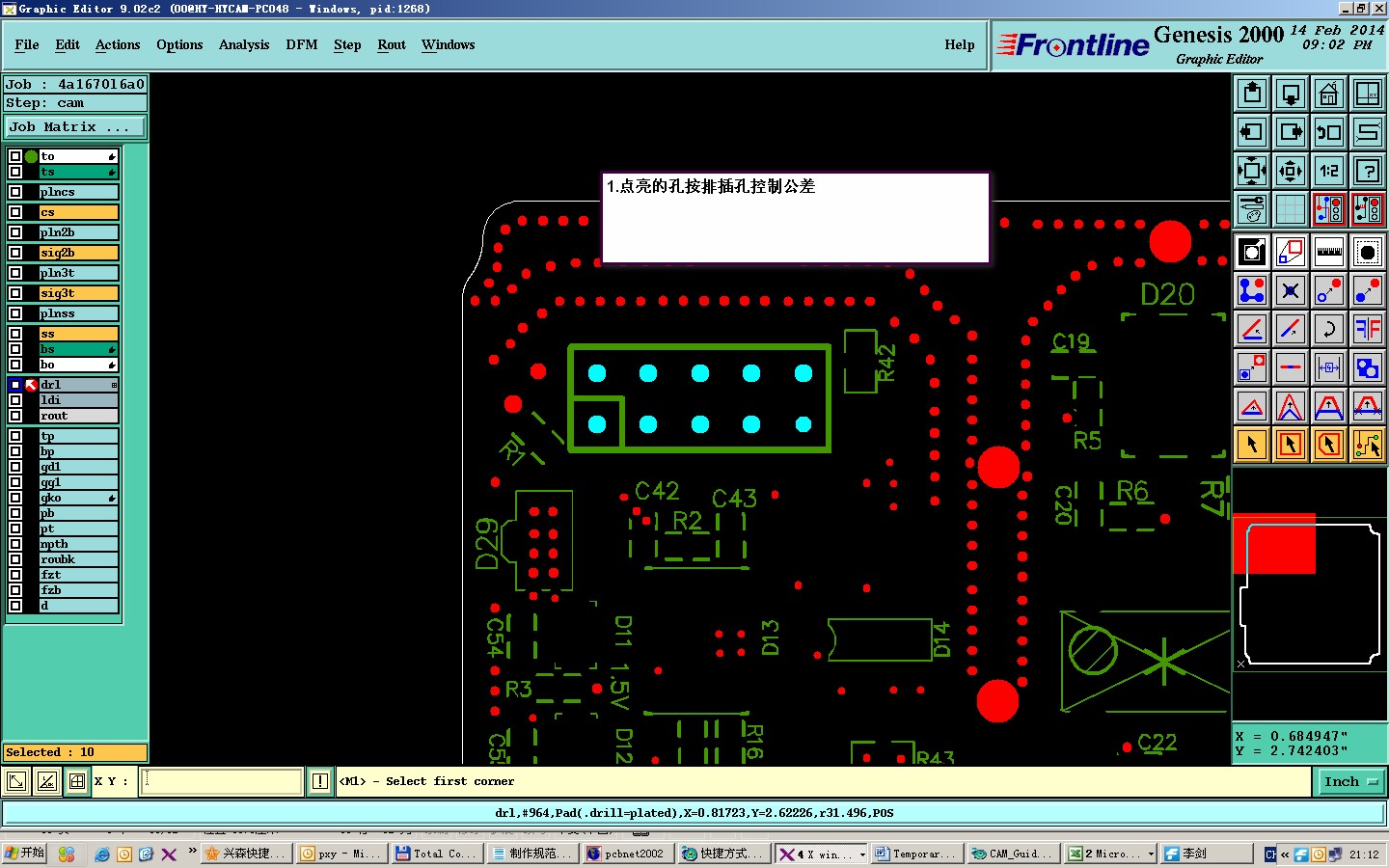The image size is (1389, 868).
Task: Toggle checkbox for layer rout
Action: (x=15, y=416)
